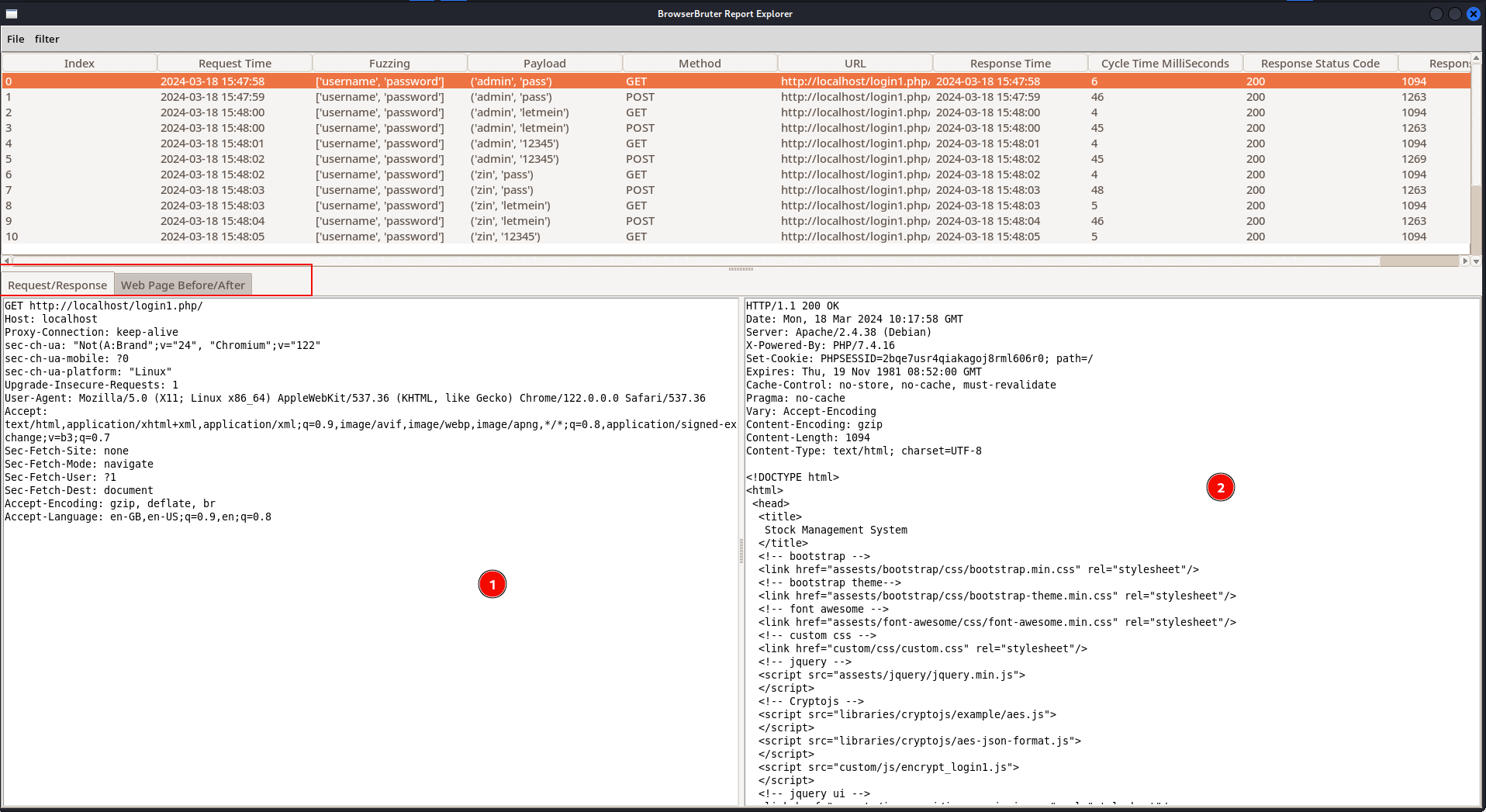Switch to Request/Response tab
Viewport: 1486px width, 812px height.
coord(57,285)
